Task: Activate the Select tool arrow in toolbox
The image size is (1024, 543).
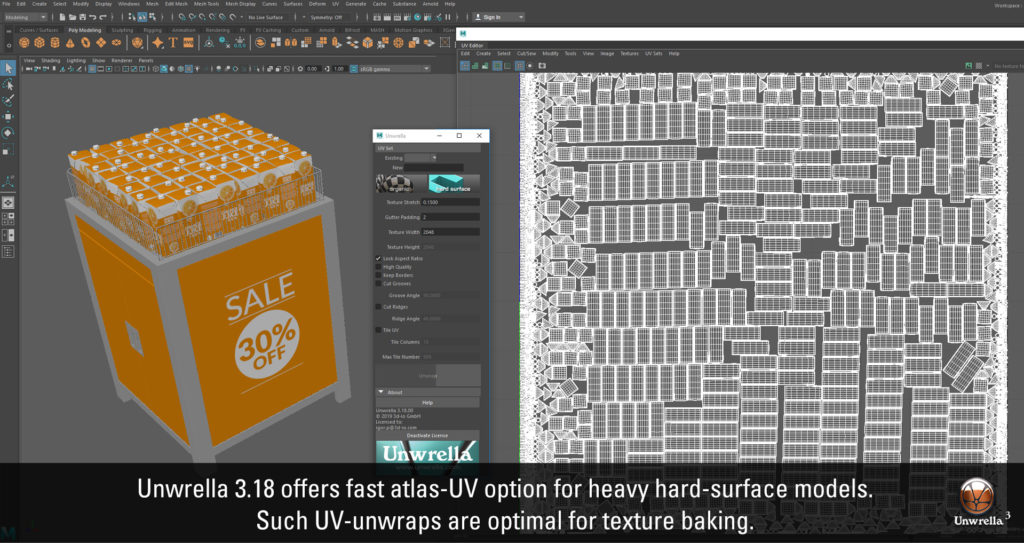Action: coord(8,68)
